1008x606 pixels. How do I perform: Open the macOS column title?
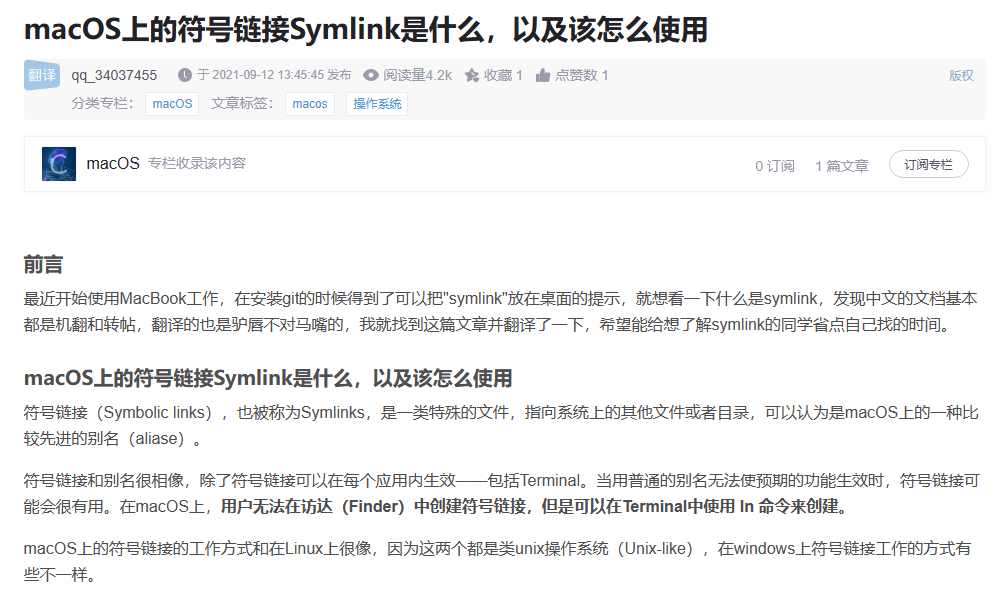coord(113,163)
